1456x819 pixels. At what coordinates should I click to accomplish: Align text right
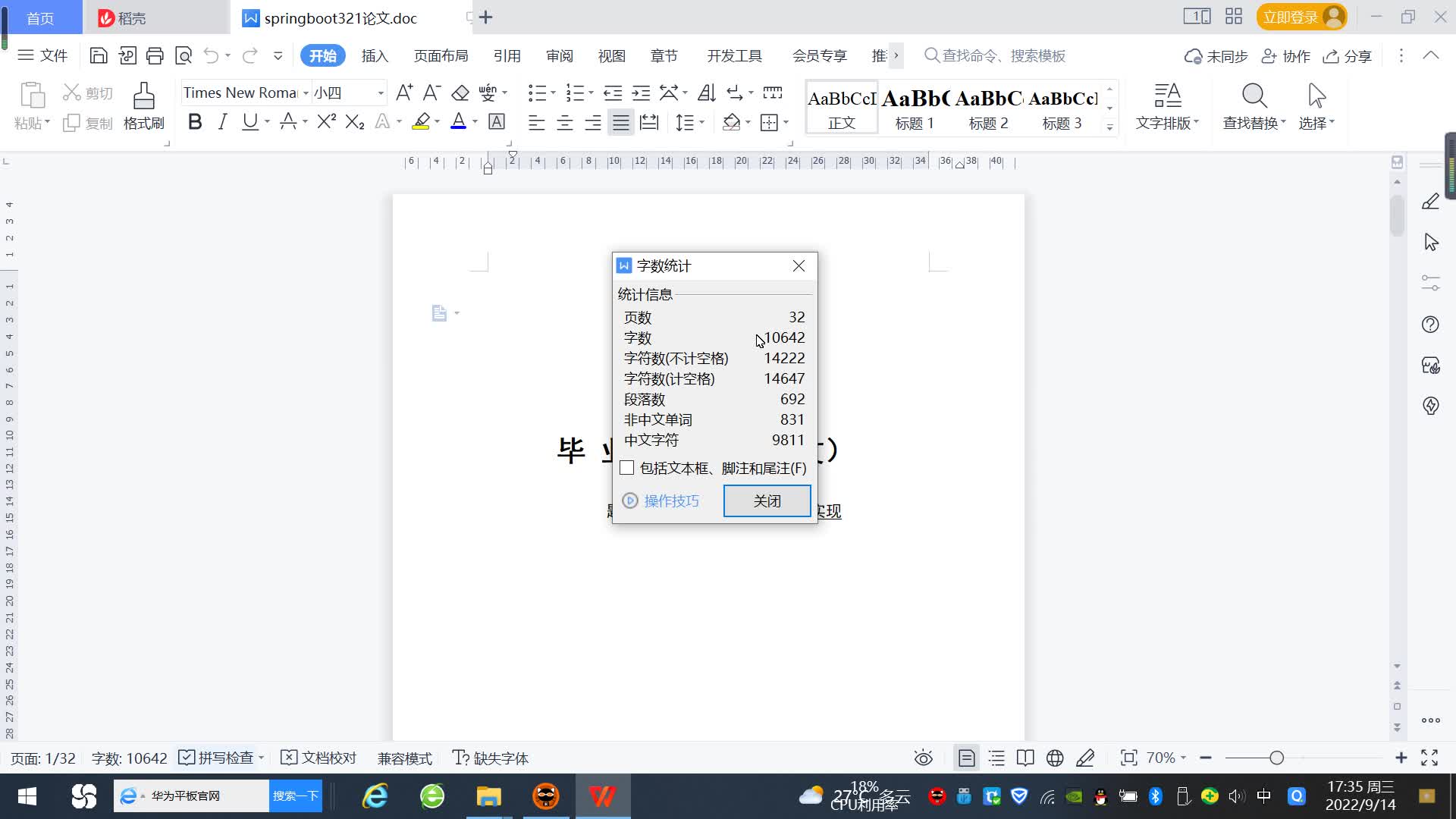593,122
